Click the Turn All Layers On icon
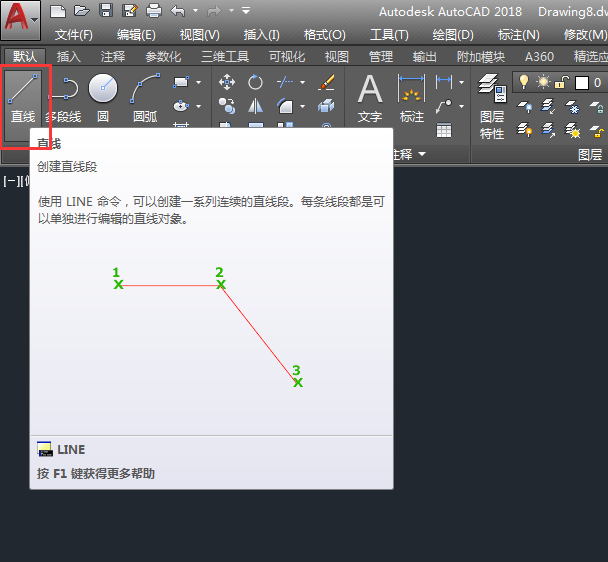This screenshot has width=608, height=562. click(525, 130)
